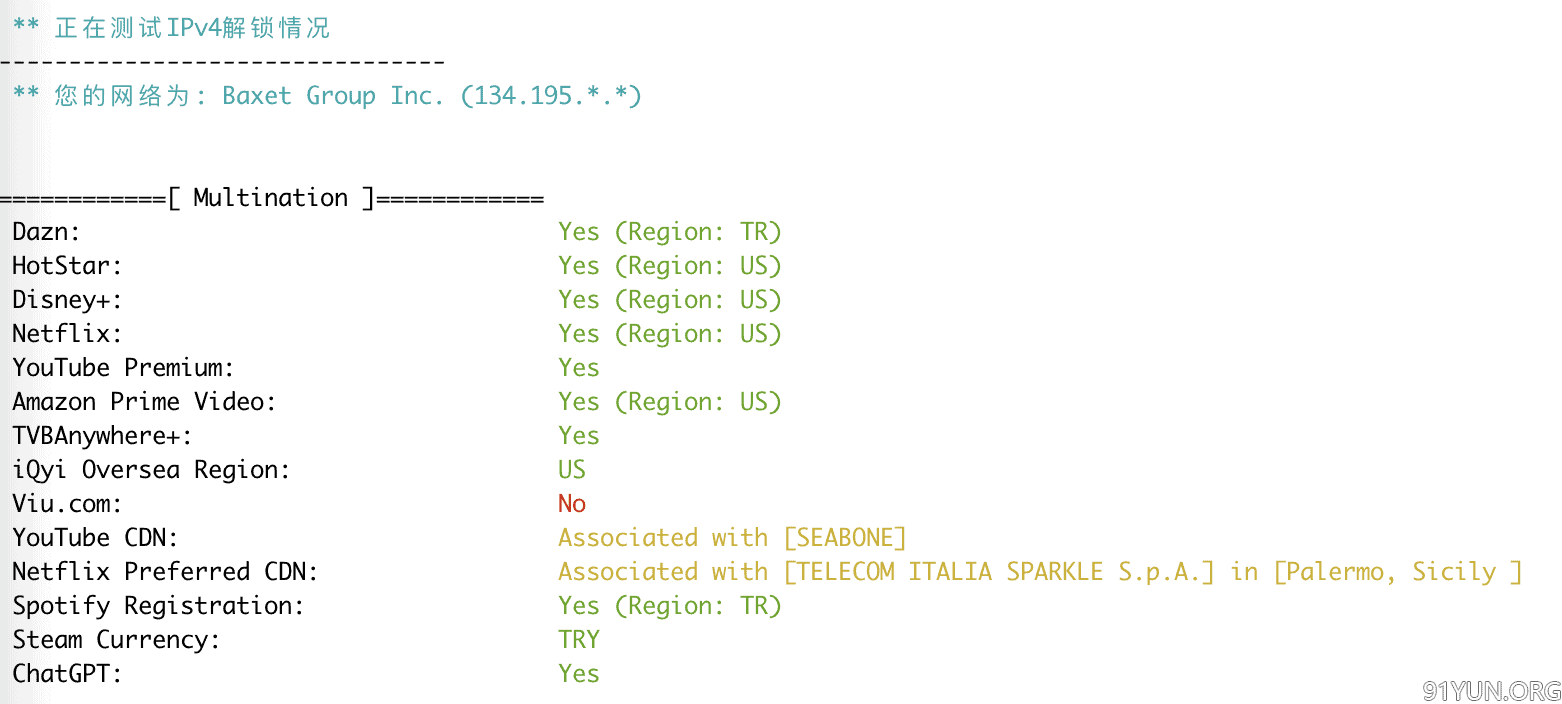Click the ChatGPT label
The image size is (1562, 704).
tap(67, 674)
